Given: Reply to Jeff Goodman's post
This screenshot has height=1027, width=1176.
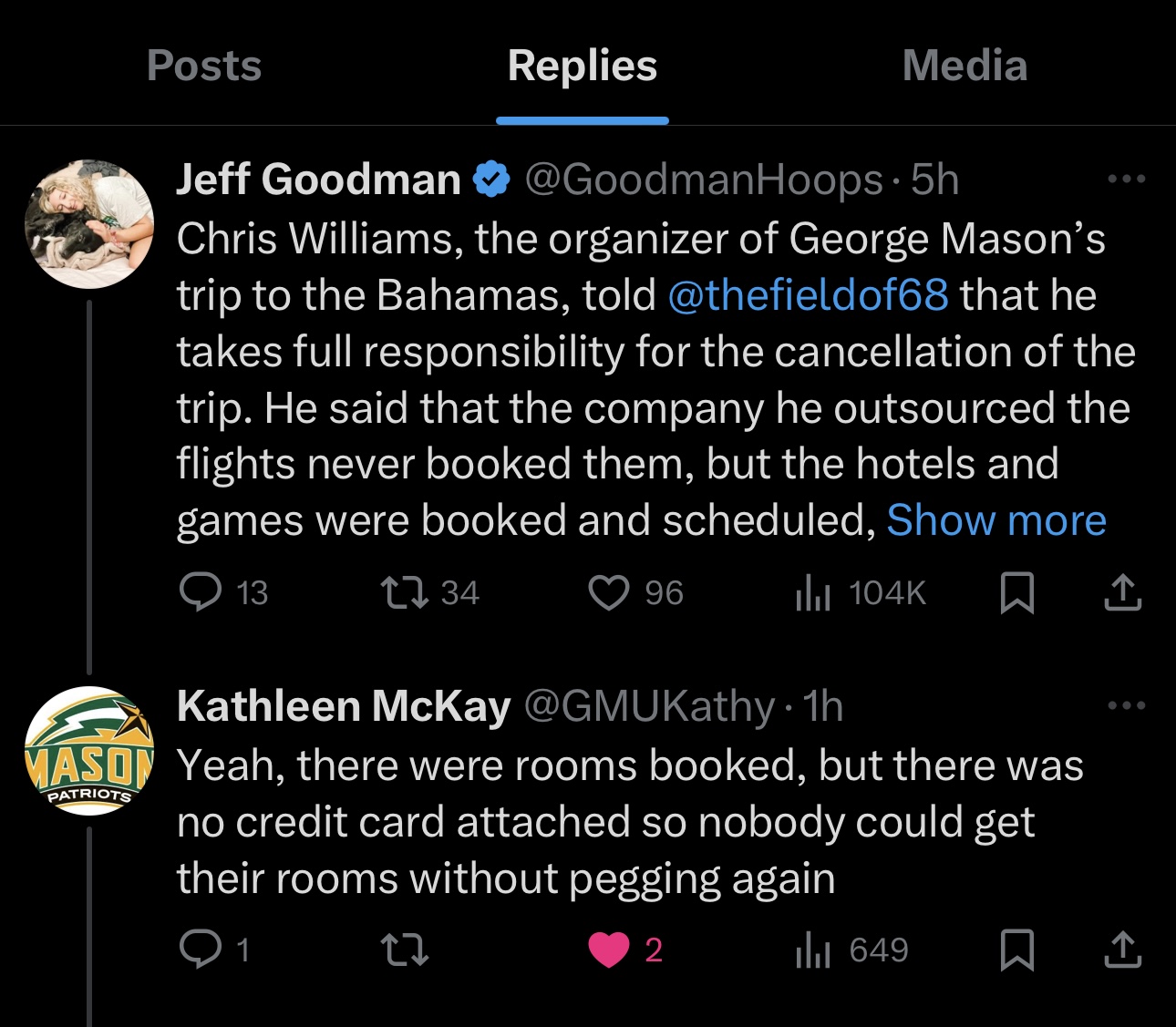Looking at the screenshot, I should (201, 592).
